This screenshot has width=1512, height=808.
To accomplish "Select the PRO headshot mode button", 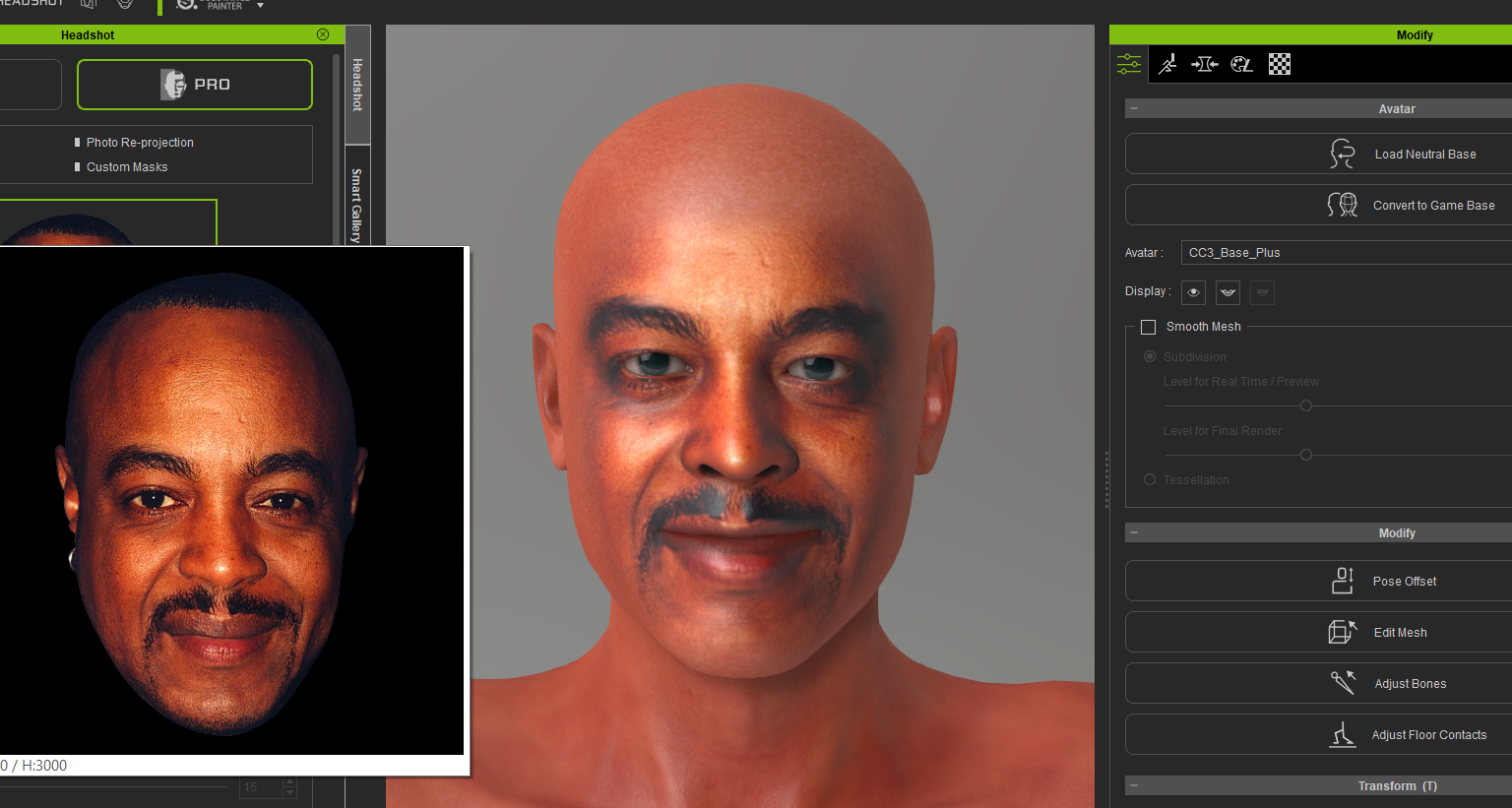I will (x=195, y=85).
